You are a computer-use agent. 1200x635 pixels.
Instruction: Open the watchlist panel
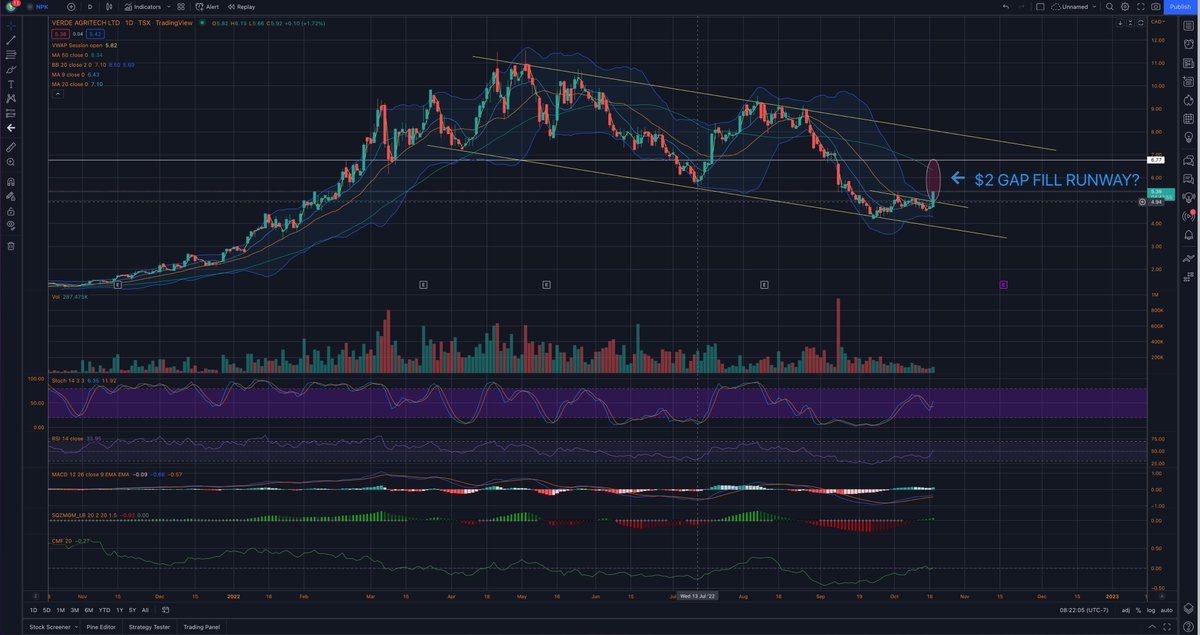(1188, 25)
